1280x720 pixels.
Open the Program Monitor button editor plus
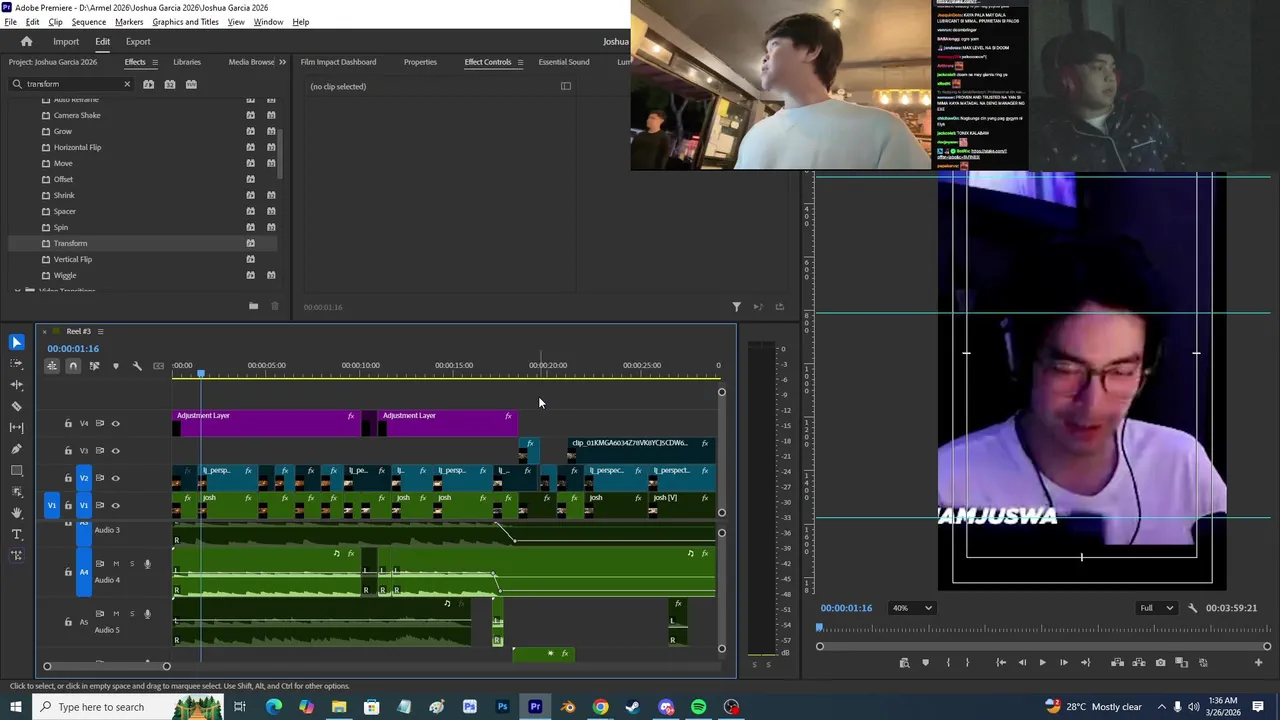(x=1258, y=662)
